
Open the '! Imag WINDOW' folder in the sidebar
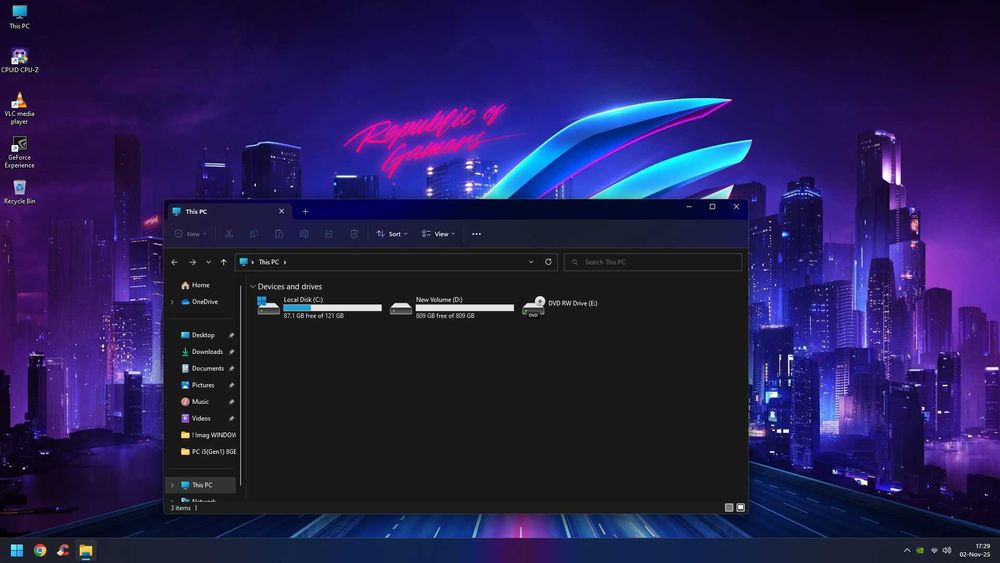tap(208, 435)
